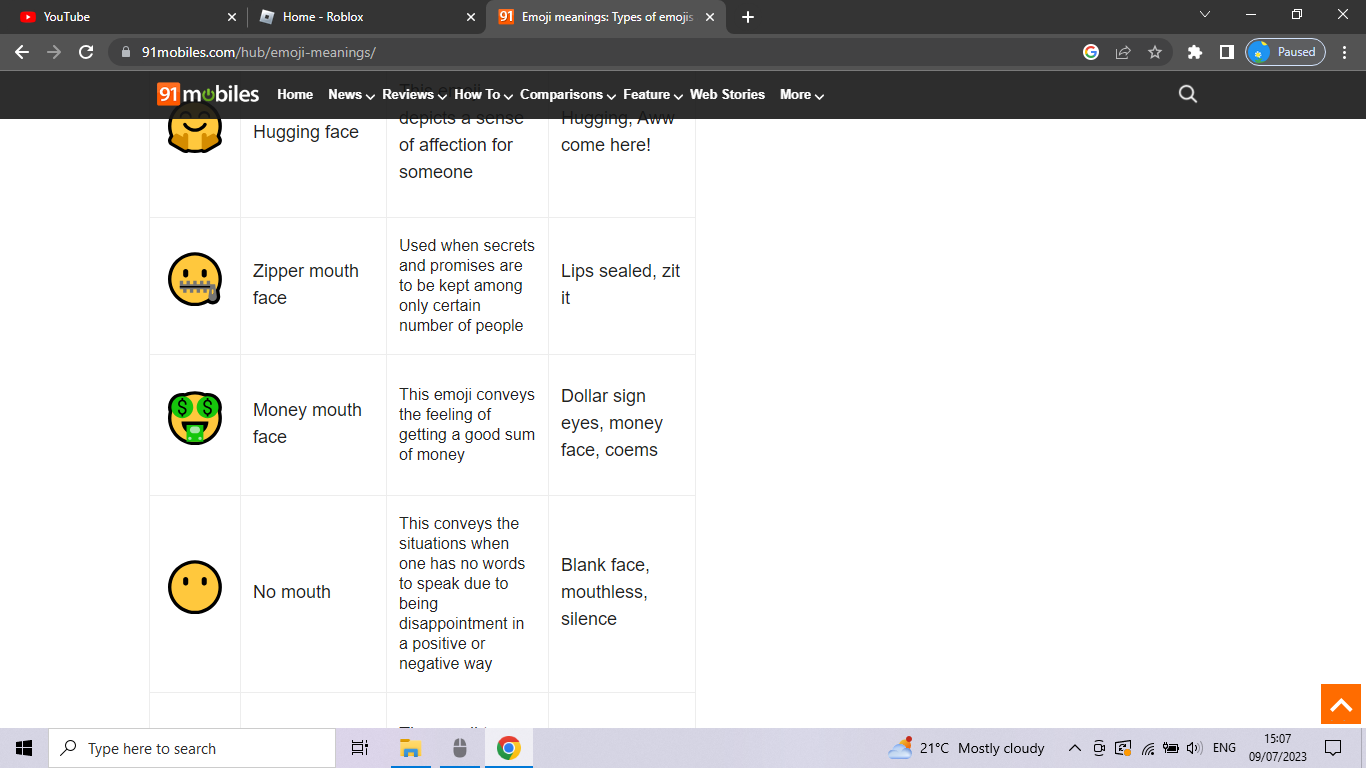Toggle the browser side panel icon
Viewport: 1366px width, 768px height.
1227,52
